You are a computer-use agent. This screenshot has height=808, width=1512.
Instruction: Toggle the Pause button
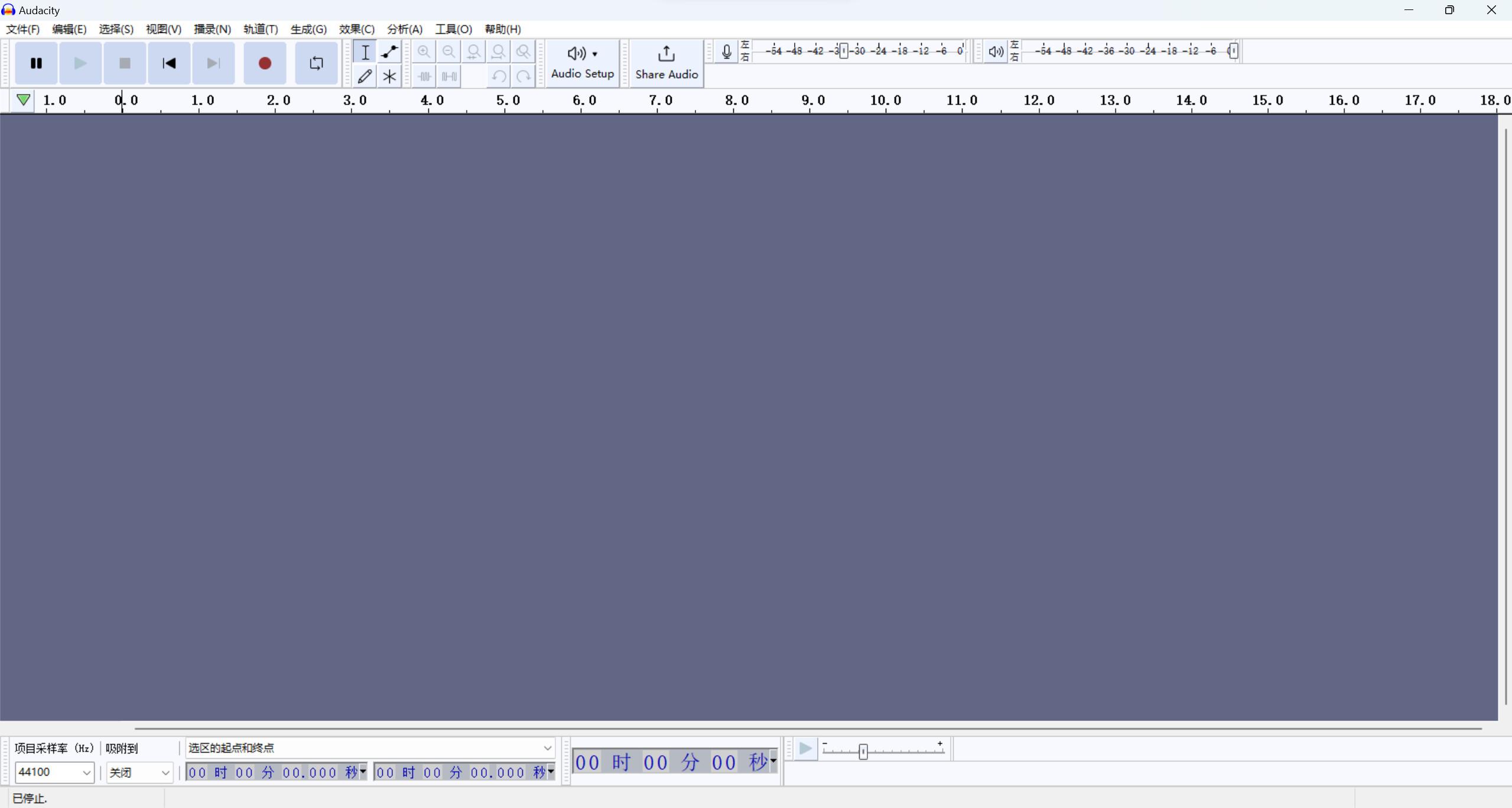[36, 63]
